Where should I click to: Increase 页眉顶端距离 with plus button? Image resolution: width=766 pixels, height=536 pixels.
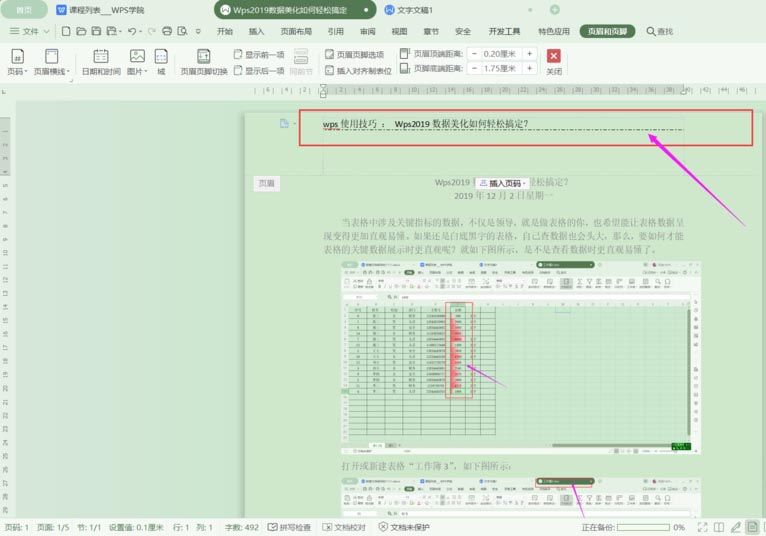(530, 54)
